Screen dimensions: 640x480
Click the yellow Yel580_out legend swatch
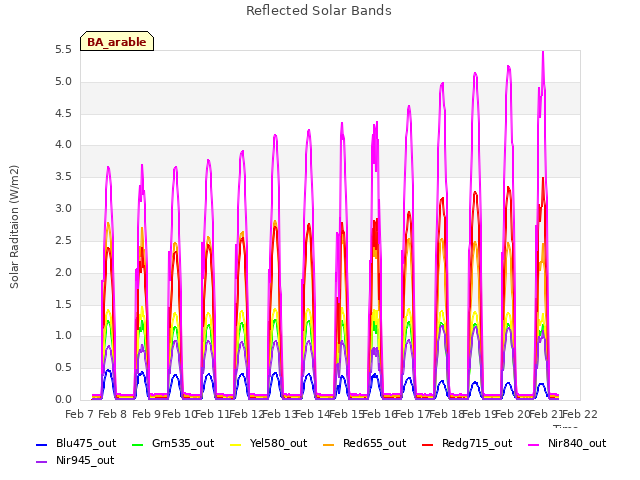point(236,445)
